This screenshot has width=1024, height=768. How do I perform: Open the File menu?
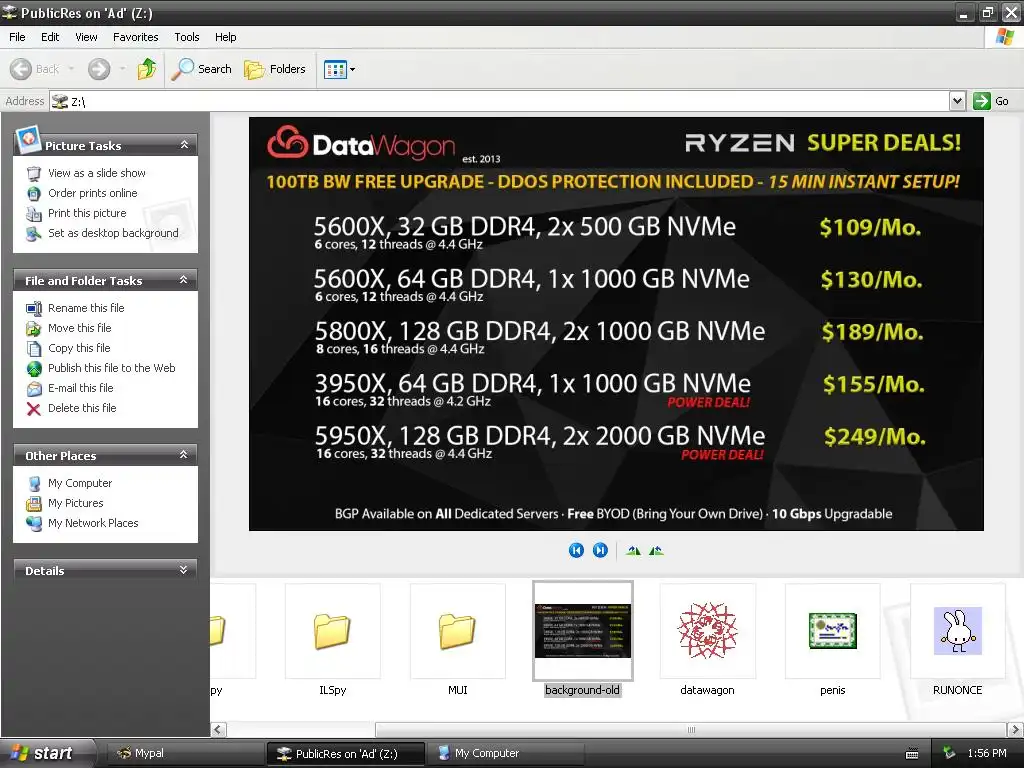(17, 37)
